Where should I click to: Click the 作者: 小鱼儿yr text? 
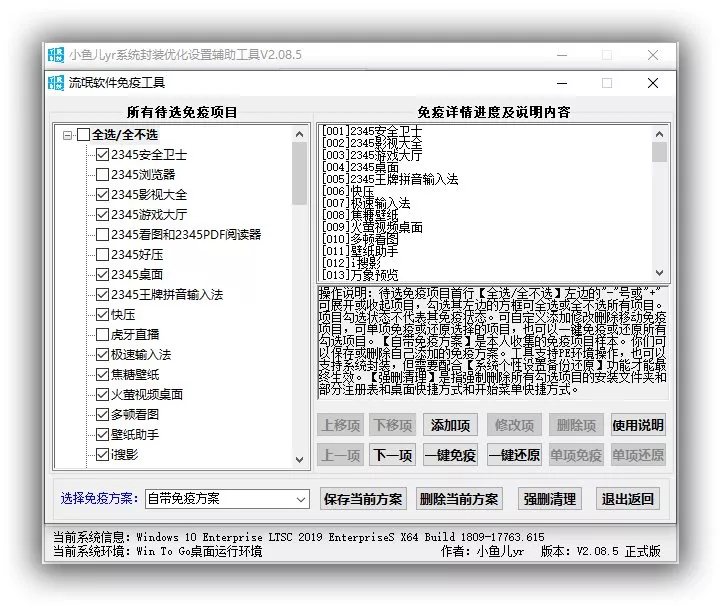[482, 551]
